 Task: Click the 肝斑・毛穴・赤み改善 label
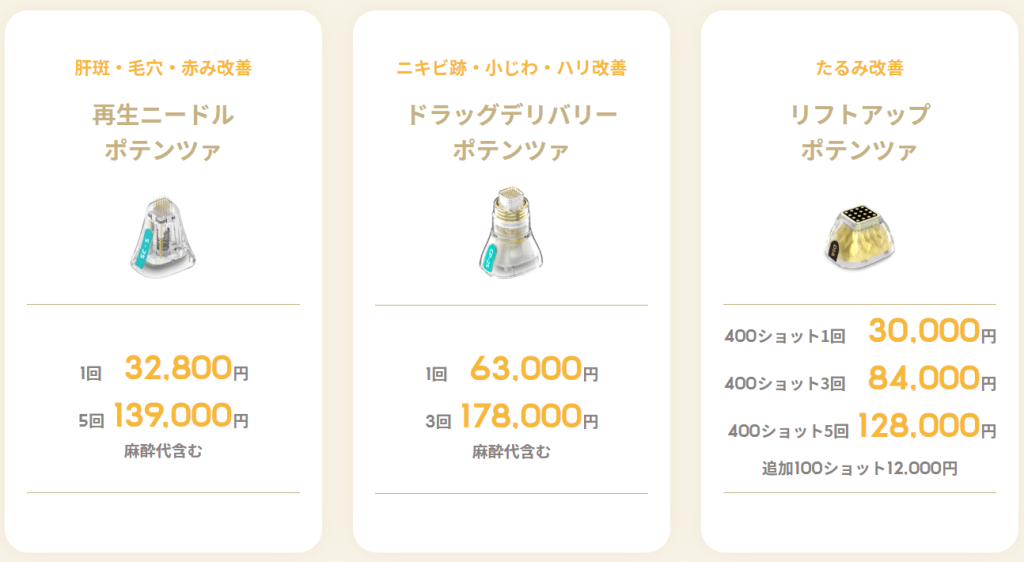163,68
